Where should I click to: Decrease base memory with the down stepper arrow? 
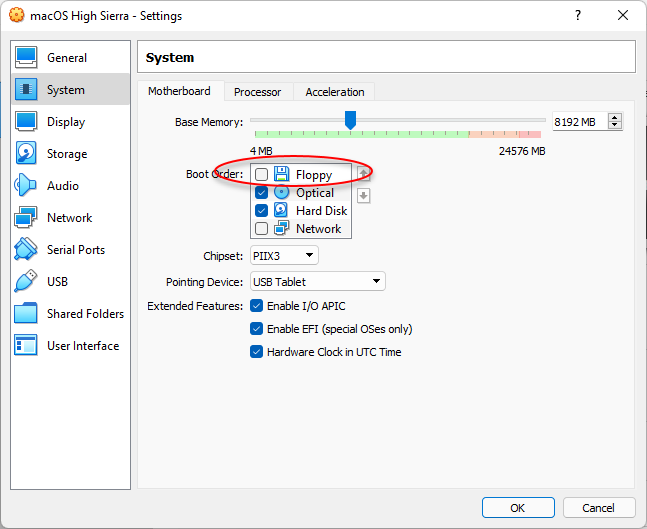click(615, 125)
